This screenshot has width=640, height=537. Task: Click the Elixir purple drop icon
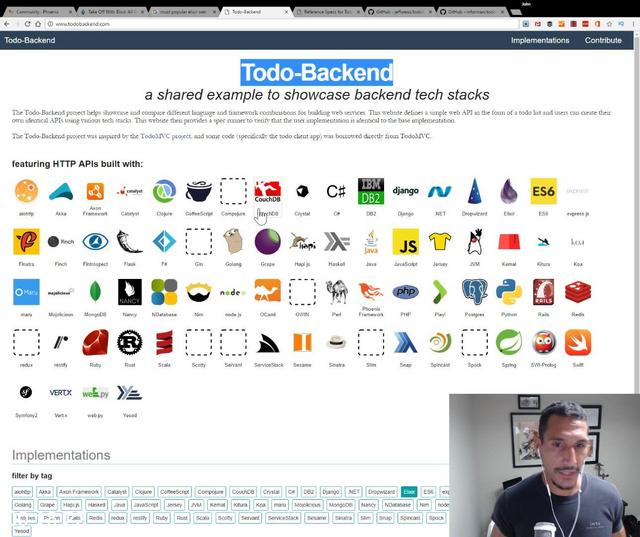pyautogui.click(x=509, y=191)
